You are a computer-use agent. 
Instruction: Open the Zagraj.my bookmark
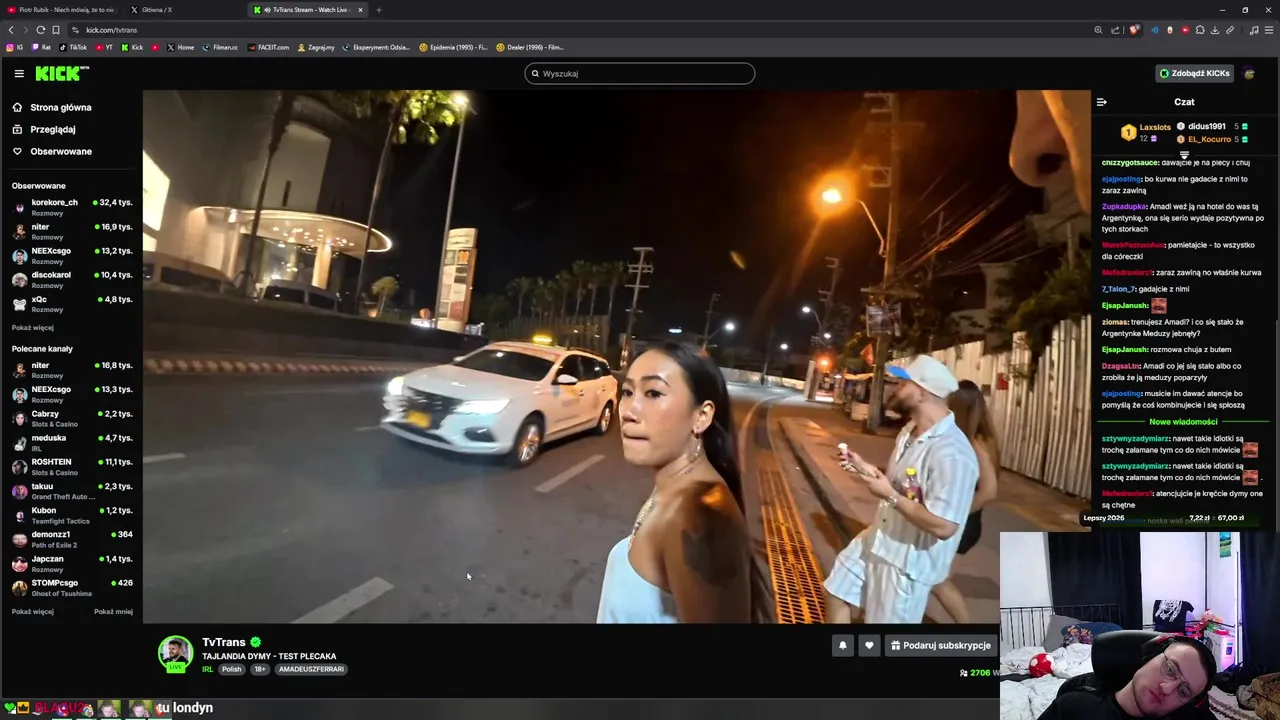point(316,47)
